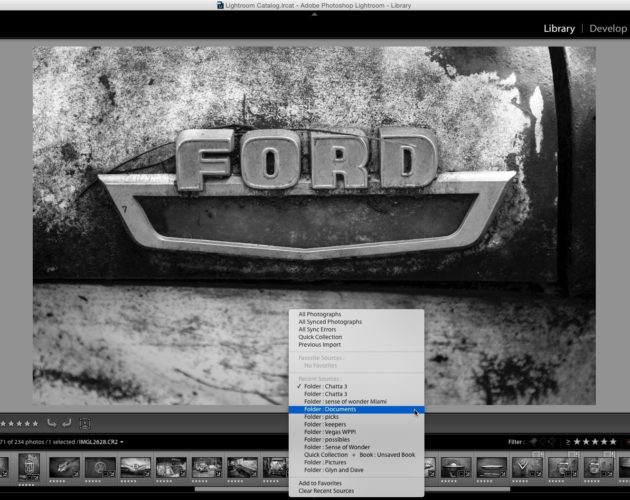The height and width of the screenshot is (500, 630).
Task: Switch to the Develop module
Action: pyautogui.click(x=608, y=29)
